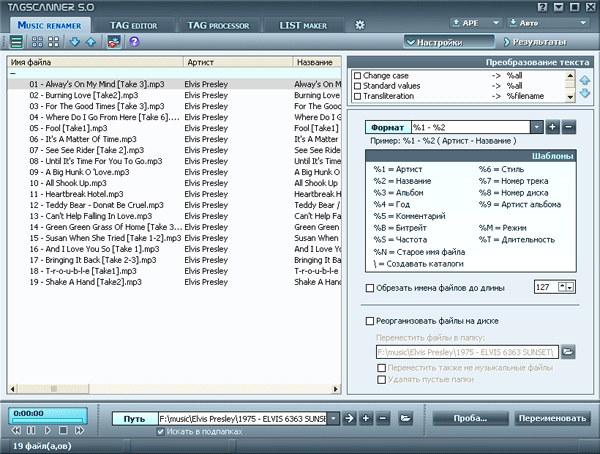The height and width of the screenshot is (454, 600).
Task: Toggle the Transliteration checkbox
Action: 357,95
